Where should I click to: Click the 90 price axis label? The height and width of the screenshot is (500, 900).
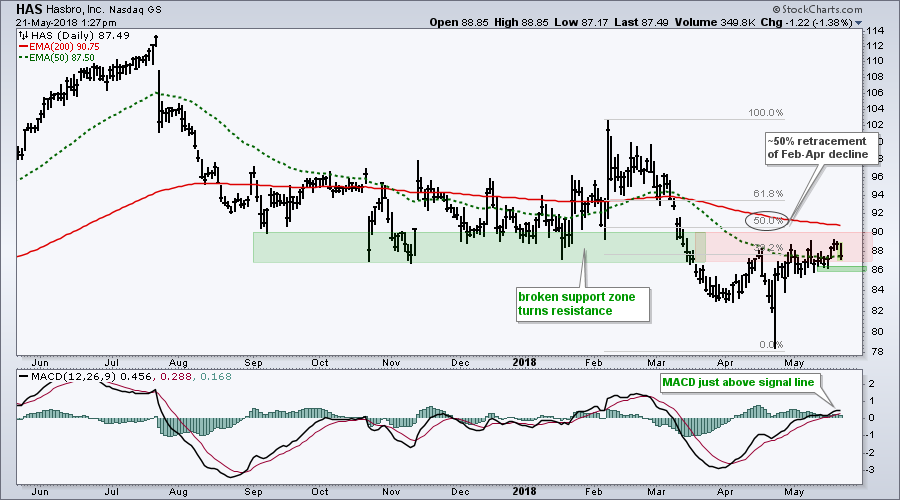[x=875, y=232]
